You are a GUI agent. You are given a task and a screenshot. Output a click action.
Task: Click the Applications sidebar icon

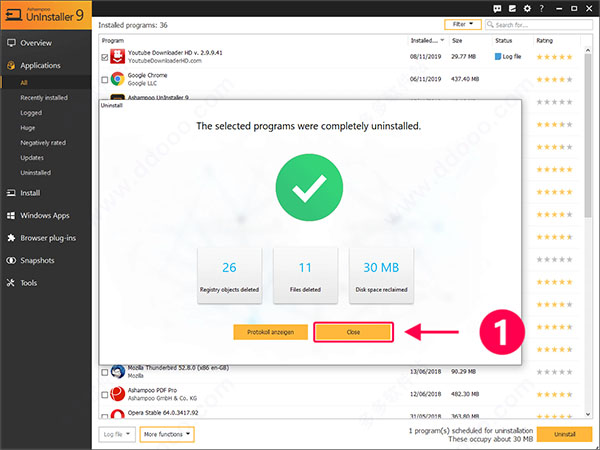pyautogui.click(x=11, y=65)
